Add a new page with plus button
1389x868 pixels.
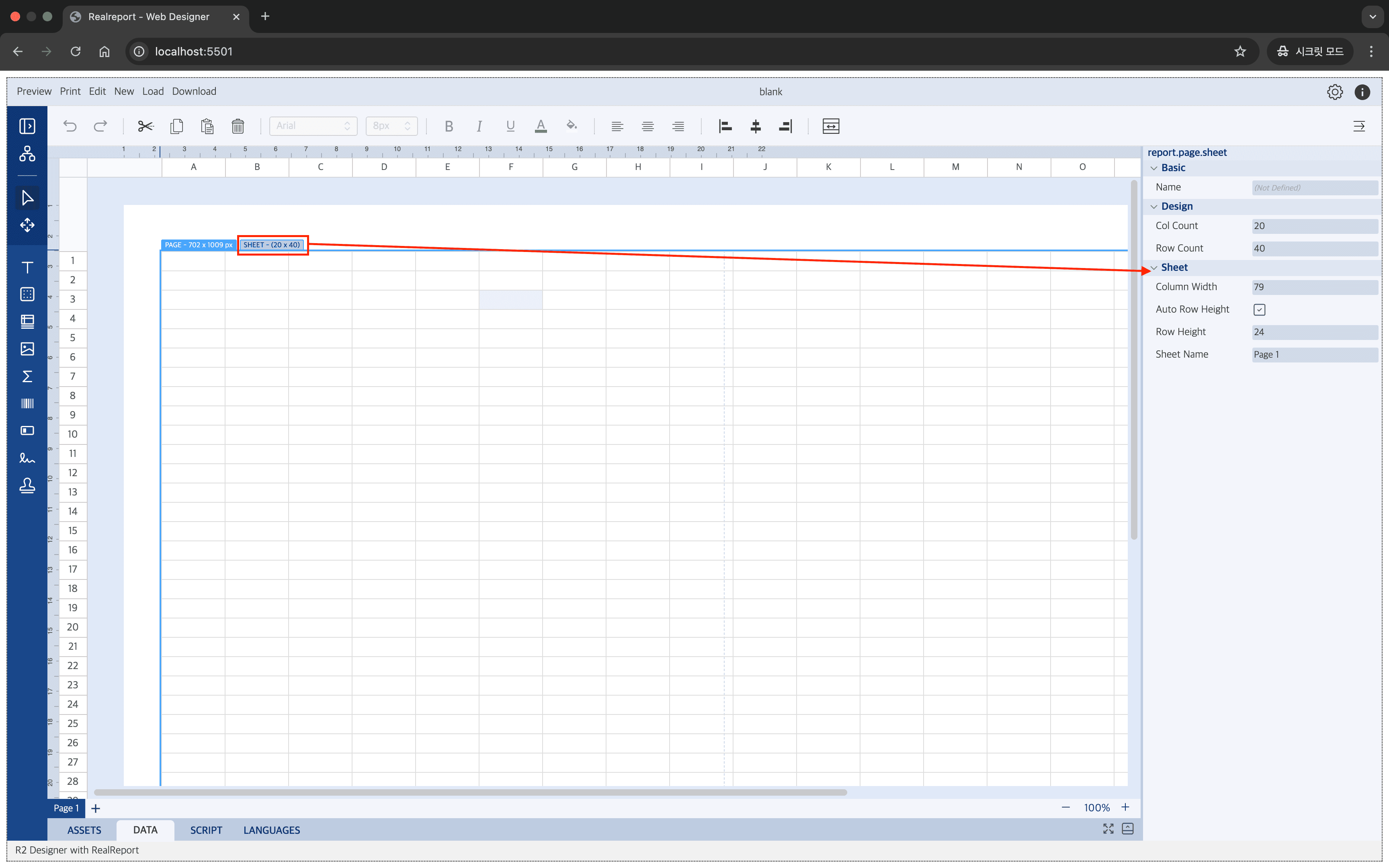tap(96, 808)
